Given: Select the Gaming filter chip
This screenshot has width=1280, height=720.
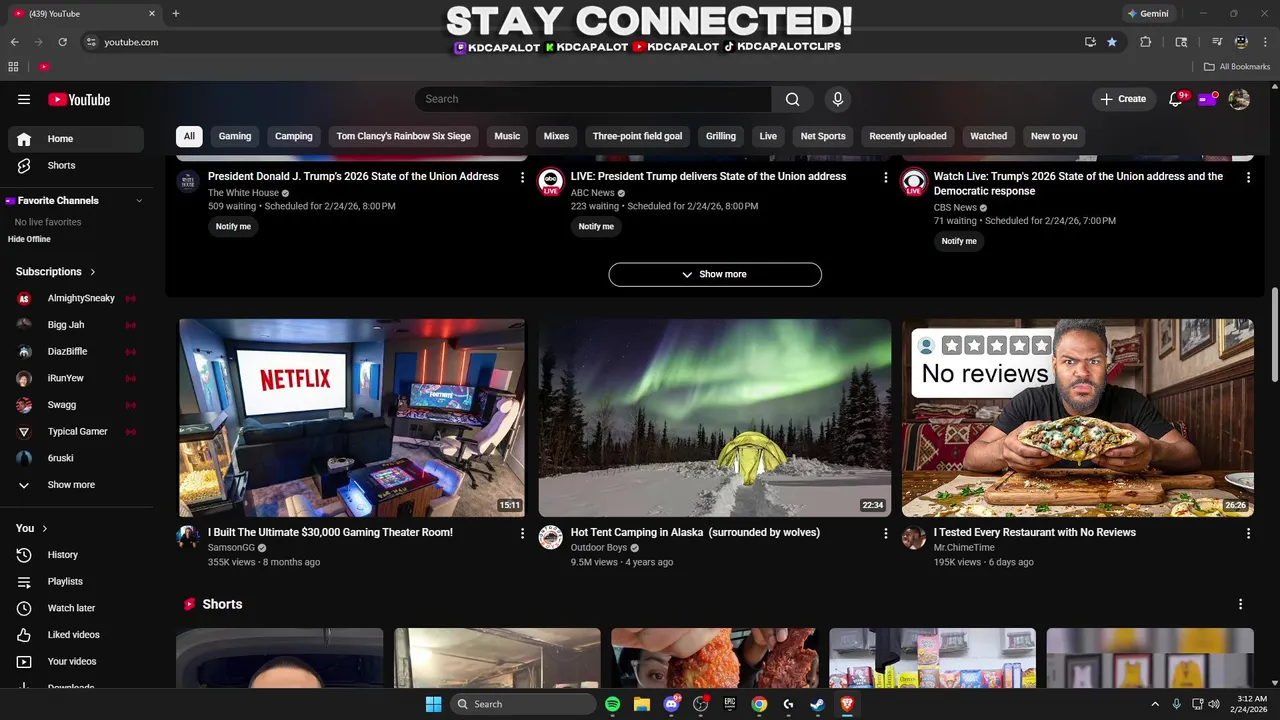Looking at the screenshot, I should [x=235, y=136].
